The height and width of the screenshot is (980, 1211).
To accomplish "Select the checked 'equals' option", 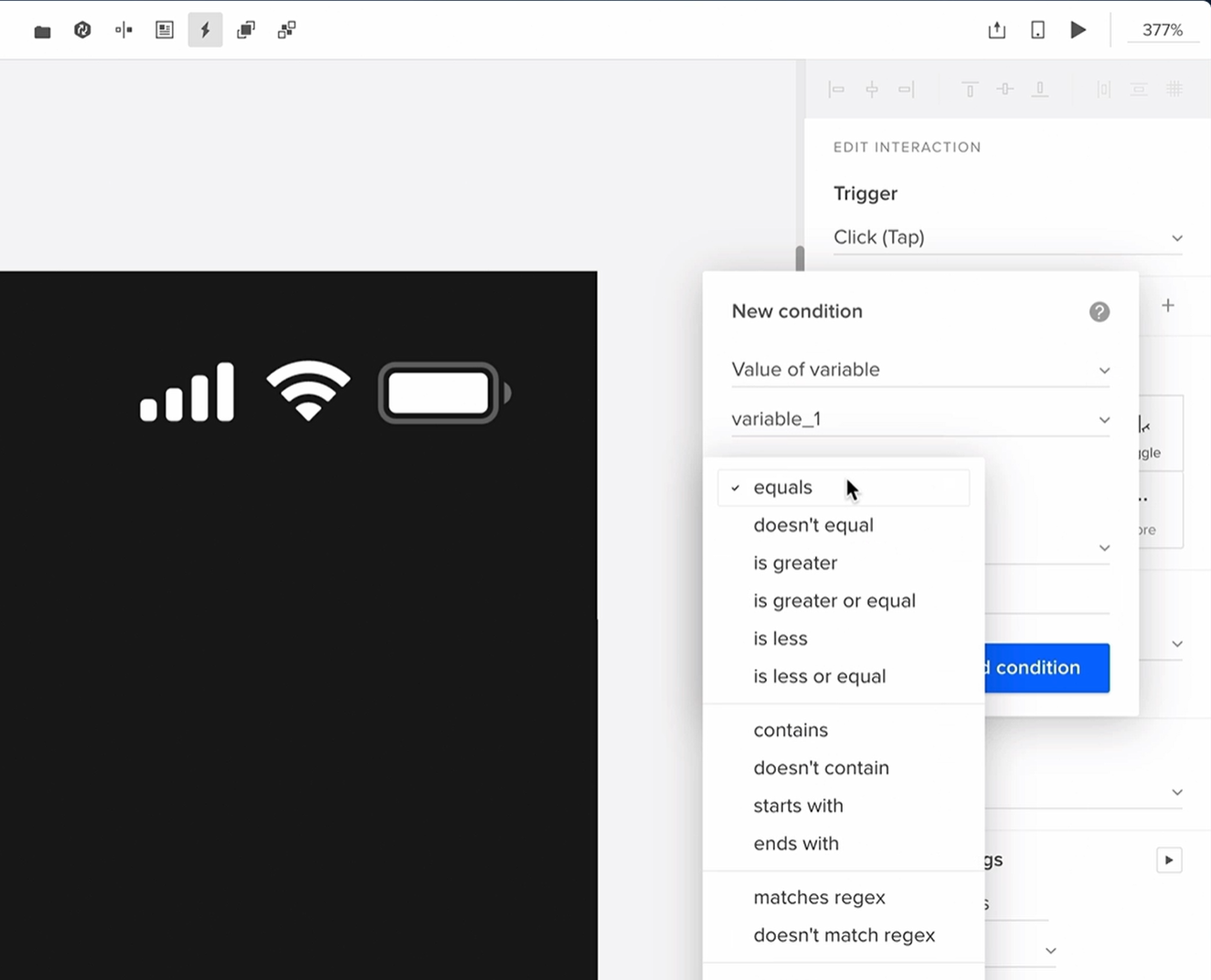I will (782, 488).
